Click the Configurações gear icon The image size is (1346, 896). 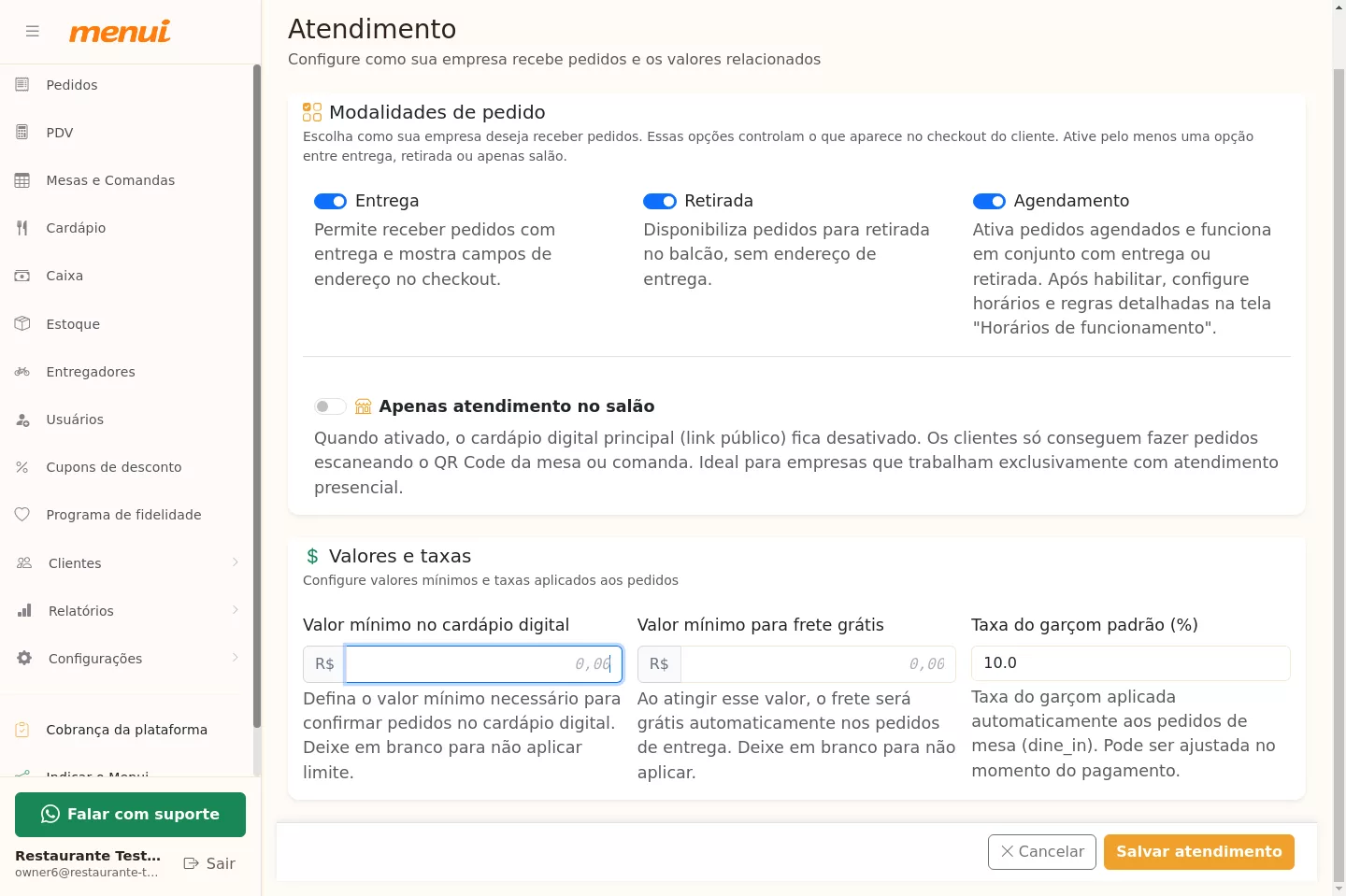(24, 659)
